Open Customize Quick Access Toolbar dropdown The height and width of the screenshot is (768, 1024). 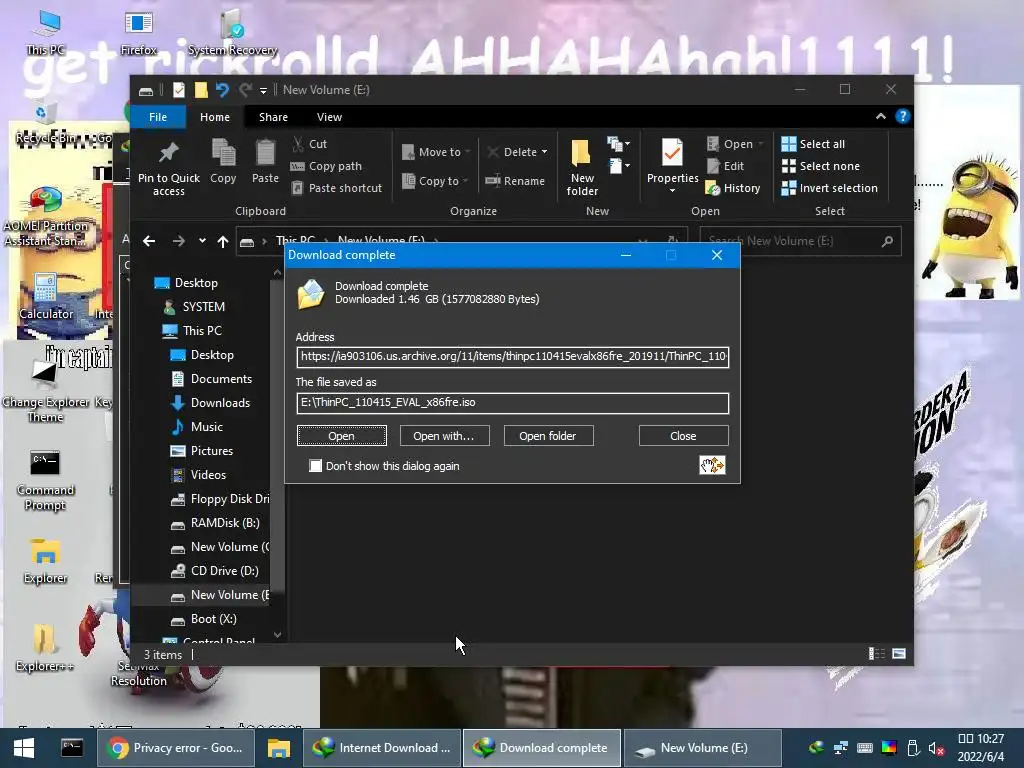[263, 90]
